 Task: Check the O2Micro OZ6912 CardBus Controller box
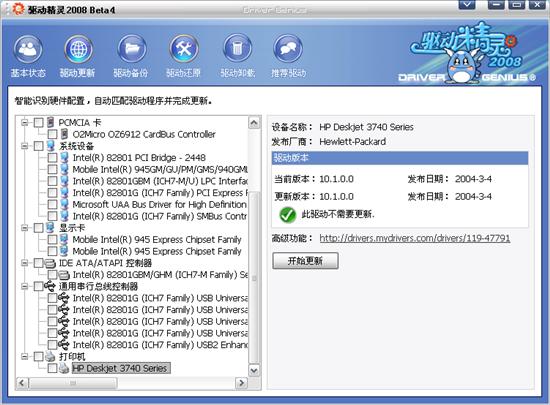pyautogui.click(x=52, y=134)
